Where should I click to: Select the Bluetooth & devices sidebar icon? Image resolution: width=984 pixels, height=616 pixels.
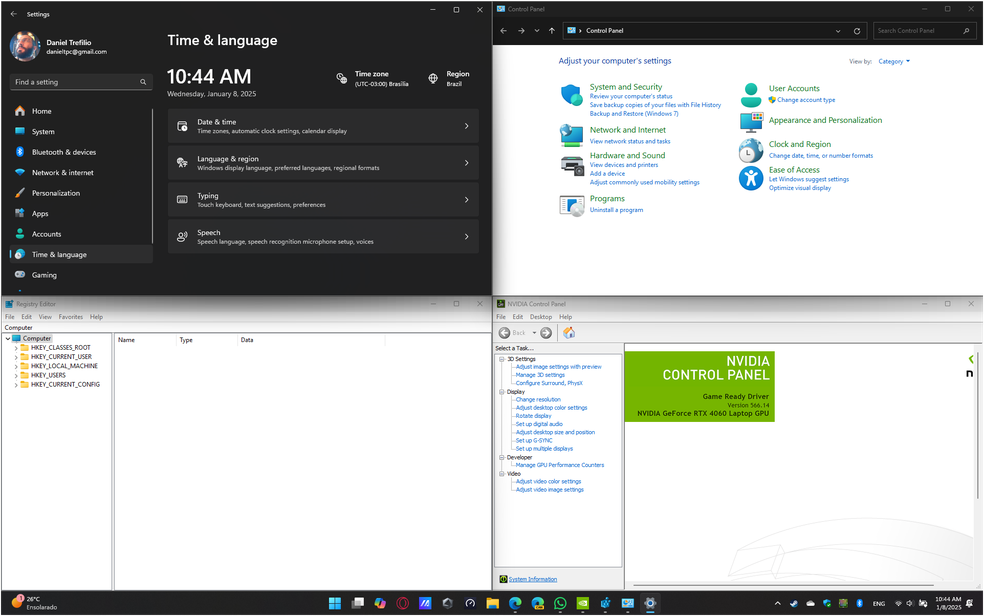pyautogui.click(x=20, y=152)
